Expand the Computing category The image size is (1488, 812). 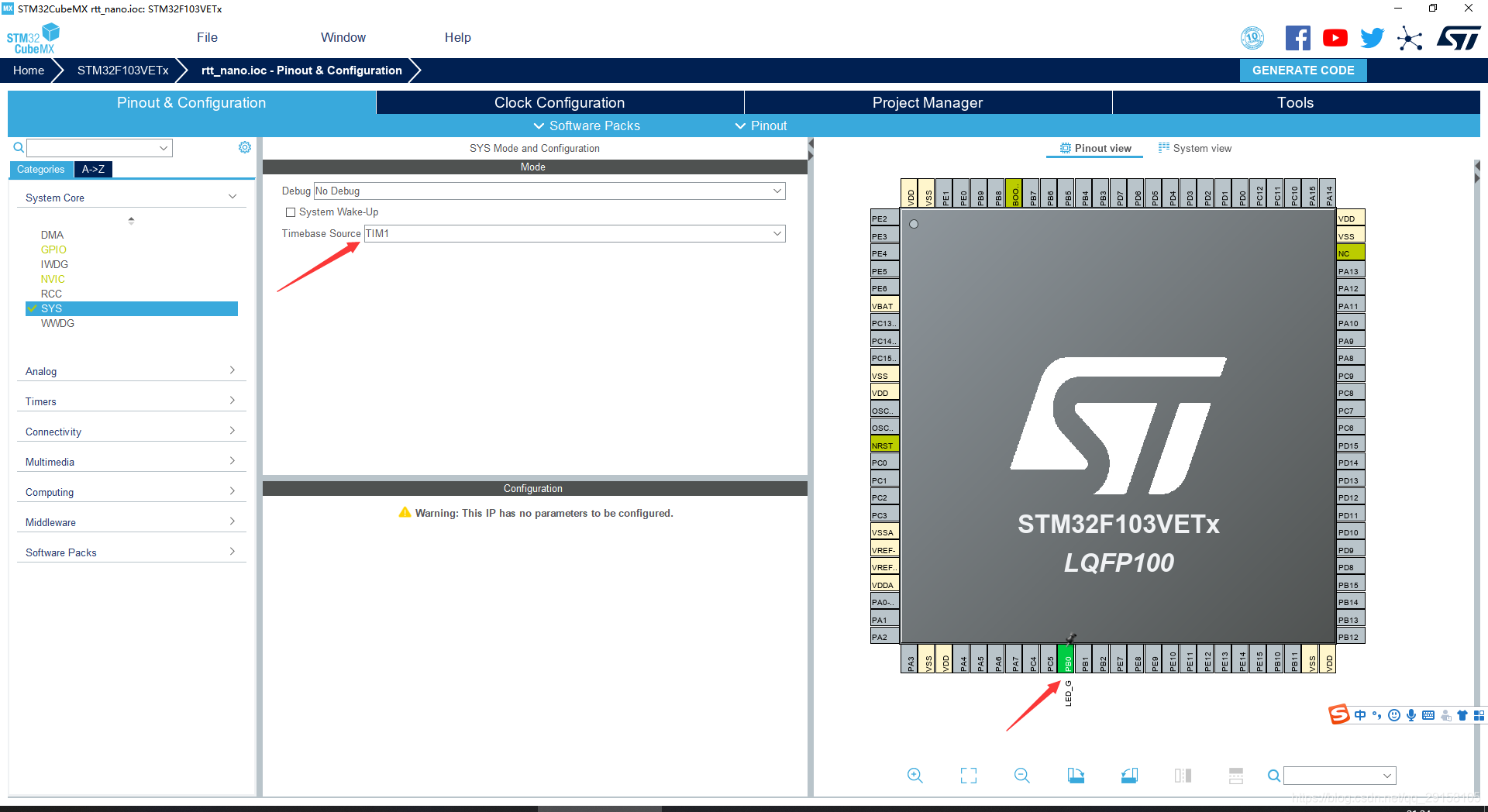point(131,492)
